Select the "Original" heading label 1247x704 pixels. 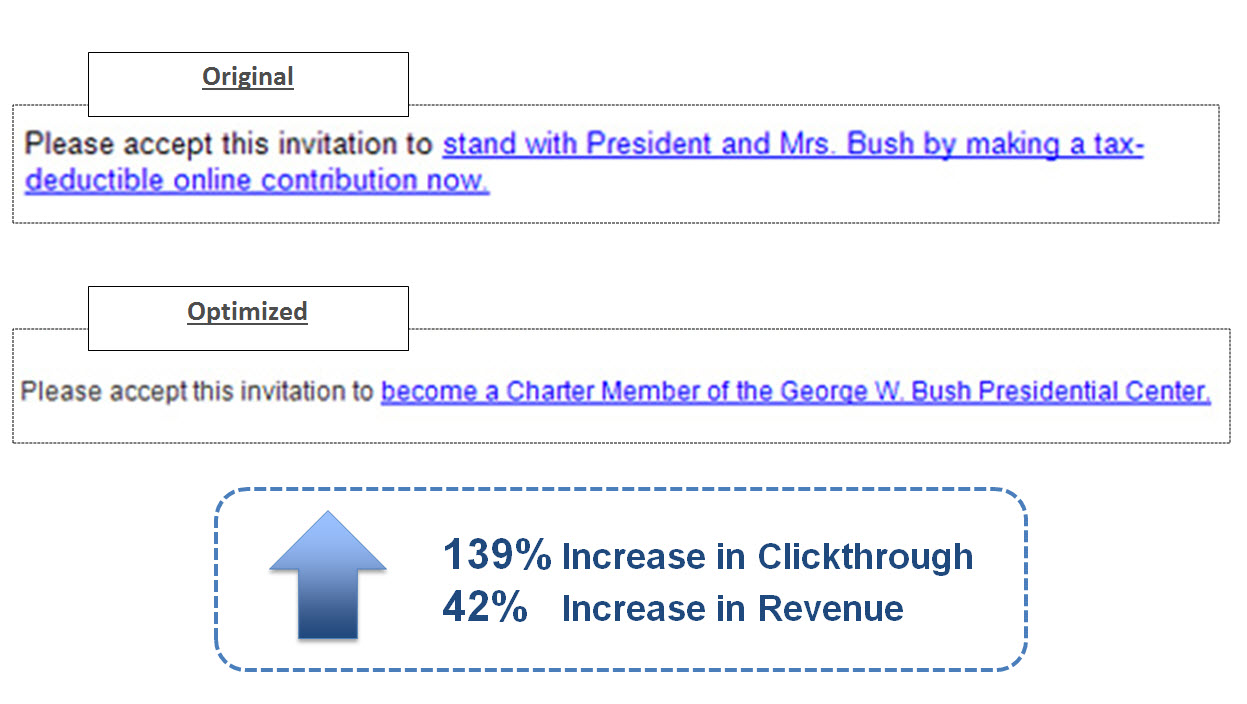click(x=248, y=77)
